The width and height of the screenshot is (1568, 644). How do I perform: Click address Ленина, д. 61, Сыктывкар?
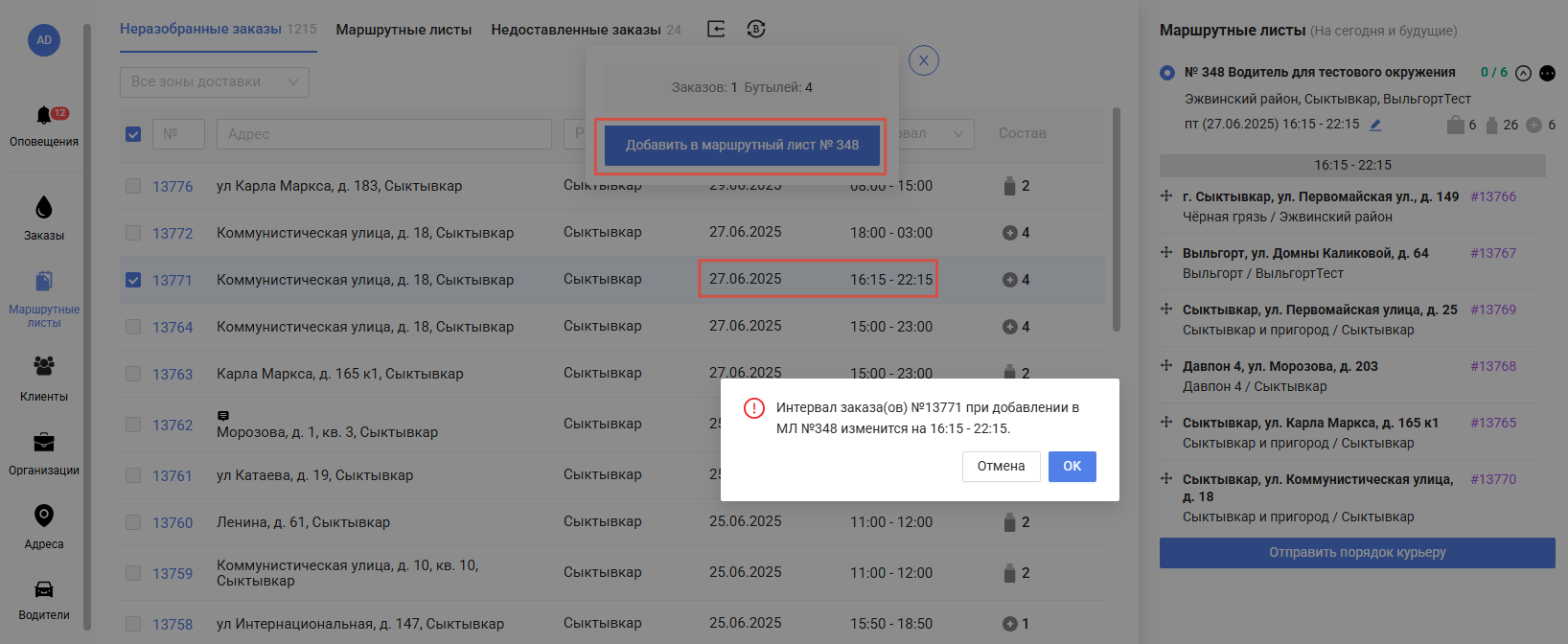pyautogui.click(x=303, y=522)
